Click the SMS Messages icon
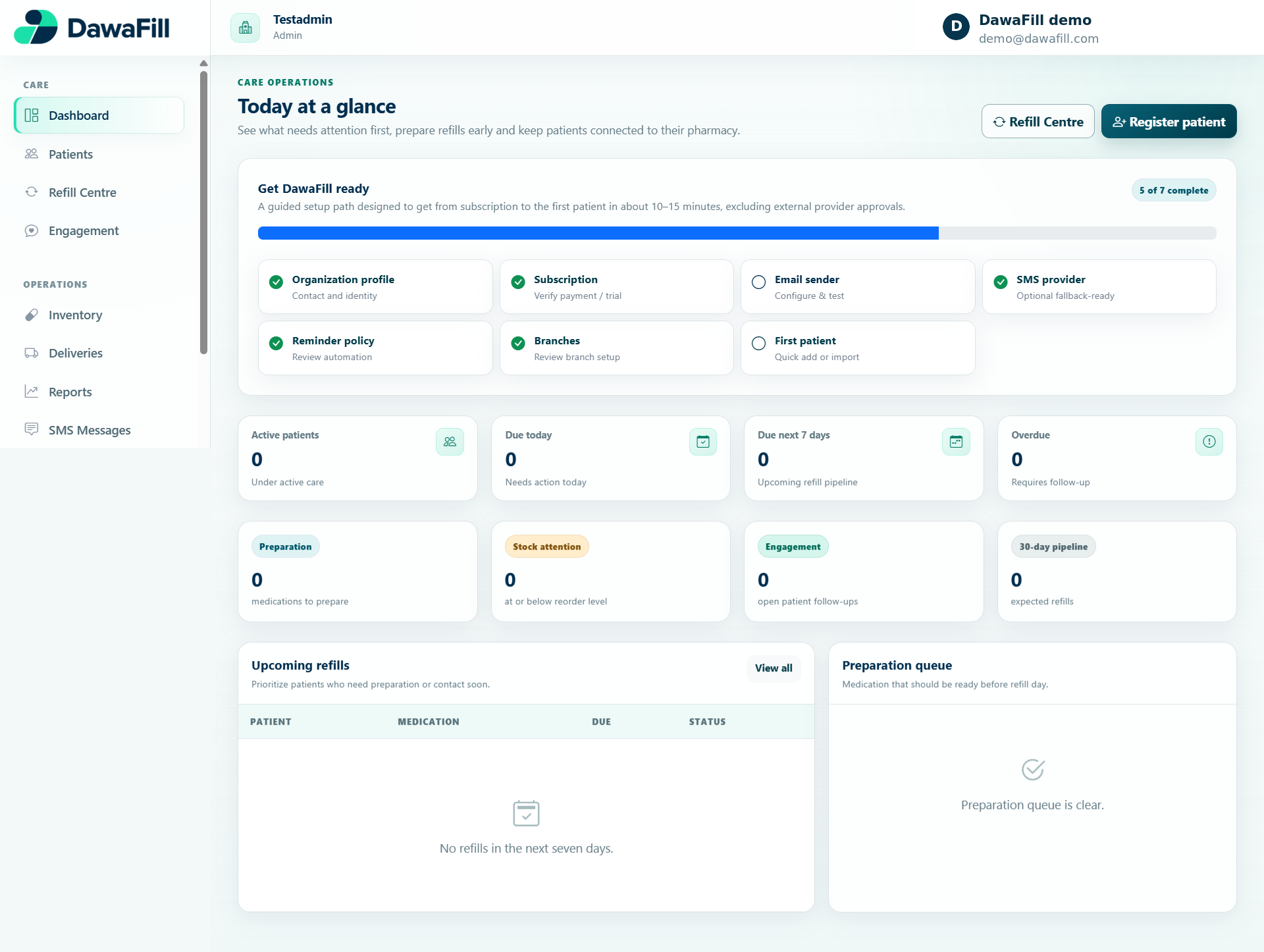 click(x=32, y=429)
